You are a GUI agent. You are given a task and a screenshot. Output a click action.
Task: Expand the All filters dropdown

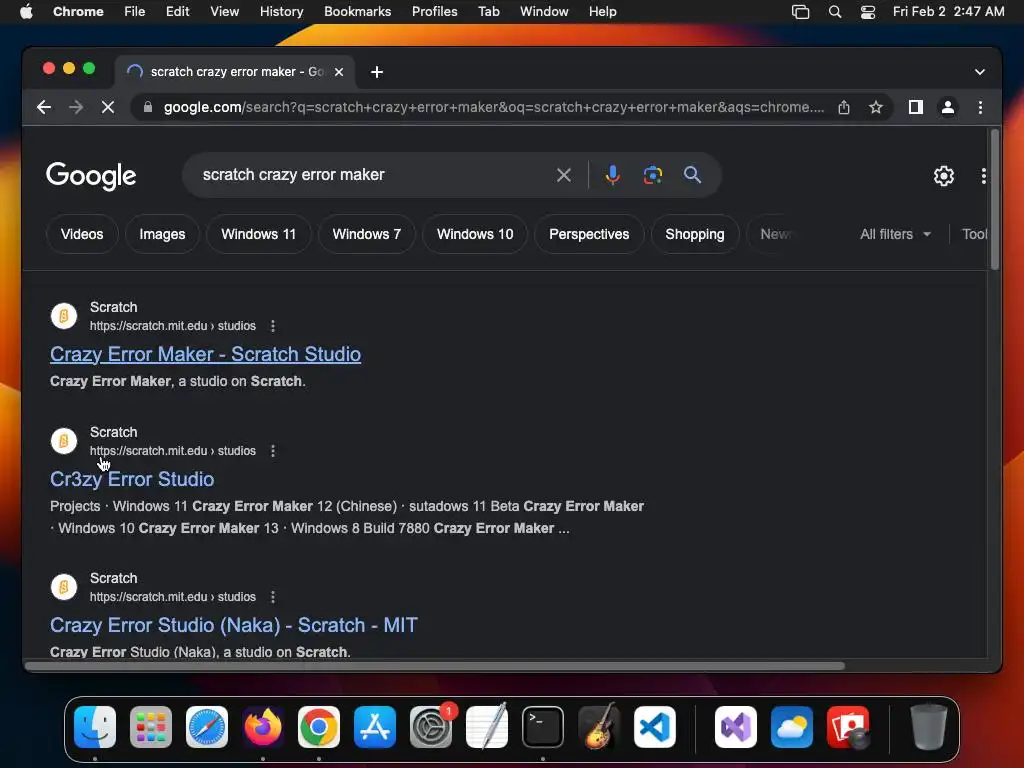click(895, 234)
